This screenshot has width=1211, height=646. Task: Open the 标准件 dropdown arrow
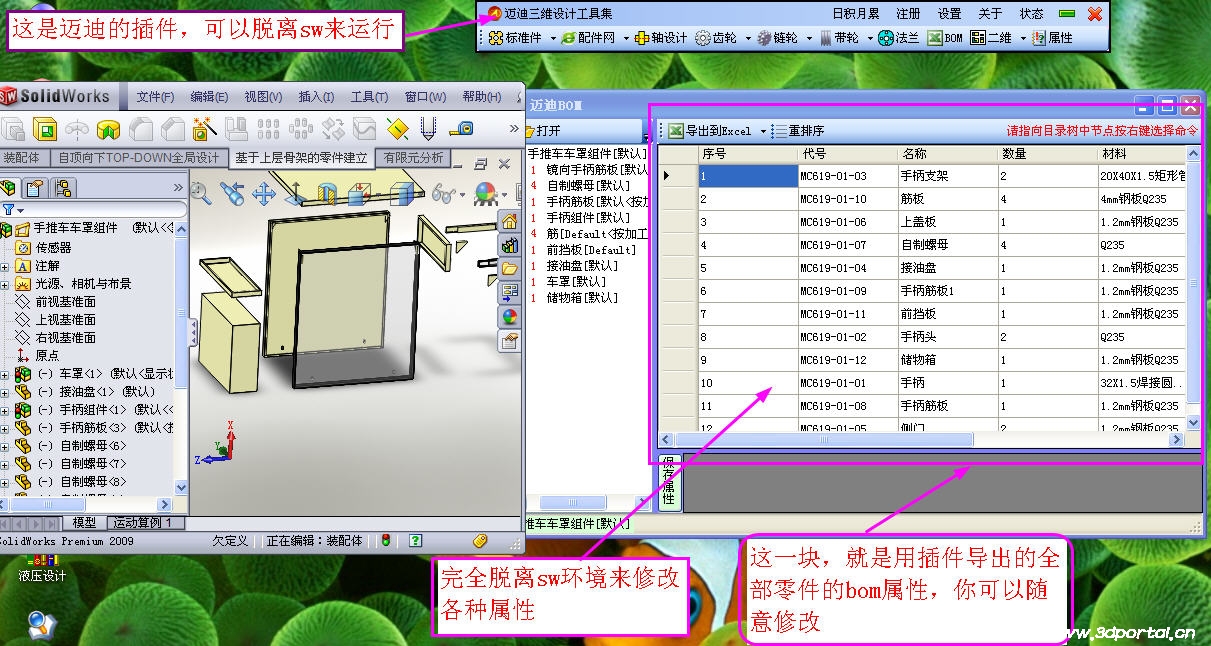pyautogui.click(x=552, y=38)
